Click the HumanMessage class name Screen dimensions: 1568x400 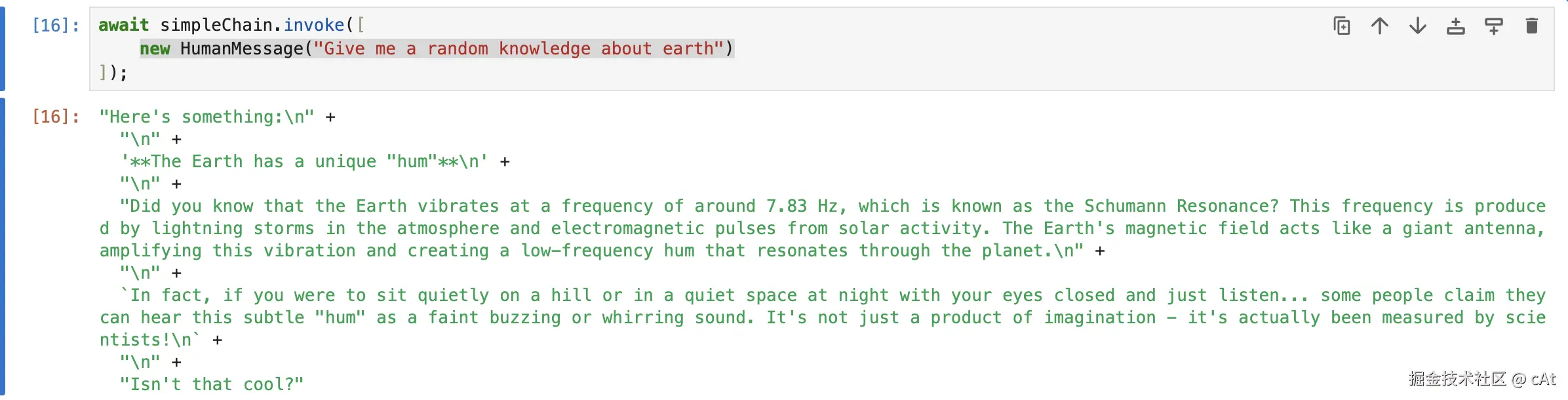click(242, 49)
